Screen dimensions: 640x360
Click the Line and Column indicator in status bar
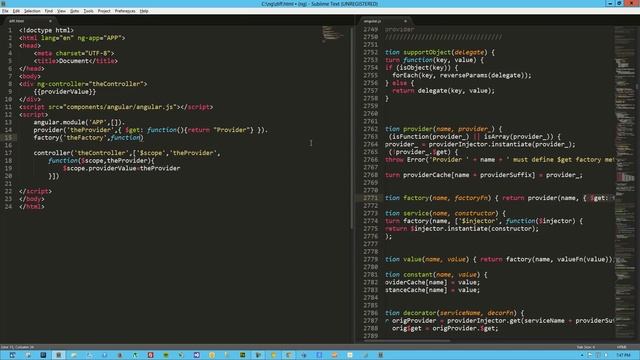18,347
